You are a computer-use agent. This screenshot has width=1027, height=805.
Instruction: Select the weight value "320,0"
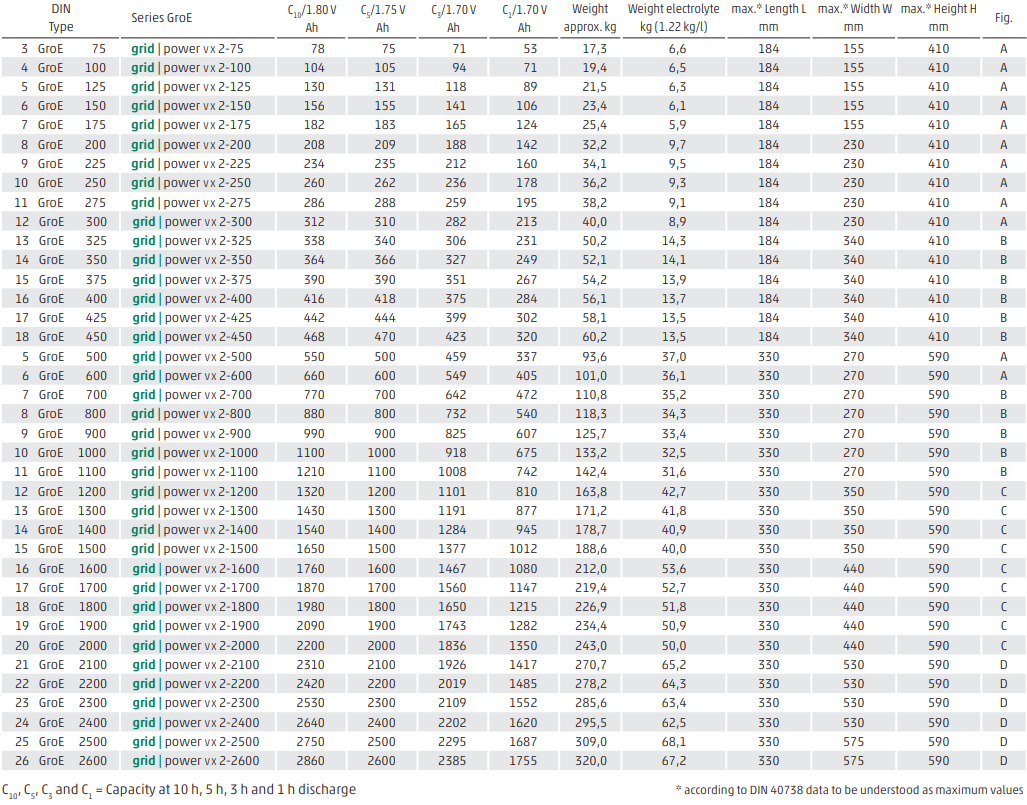click(591, 761)
